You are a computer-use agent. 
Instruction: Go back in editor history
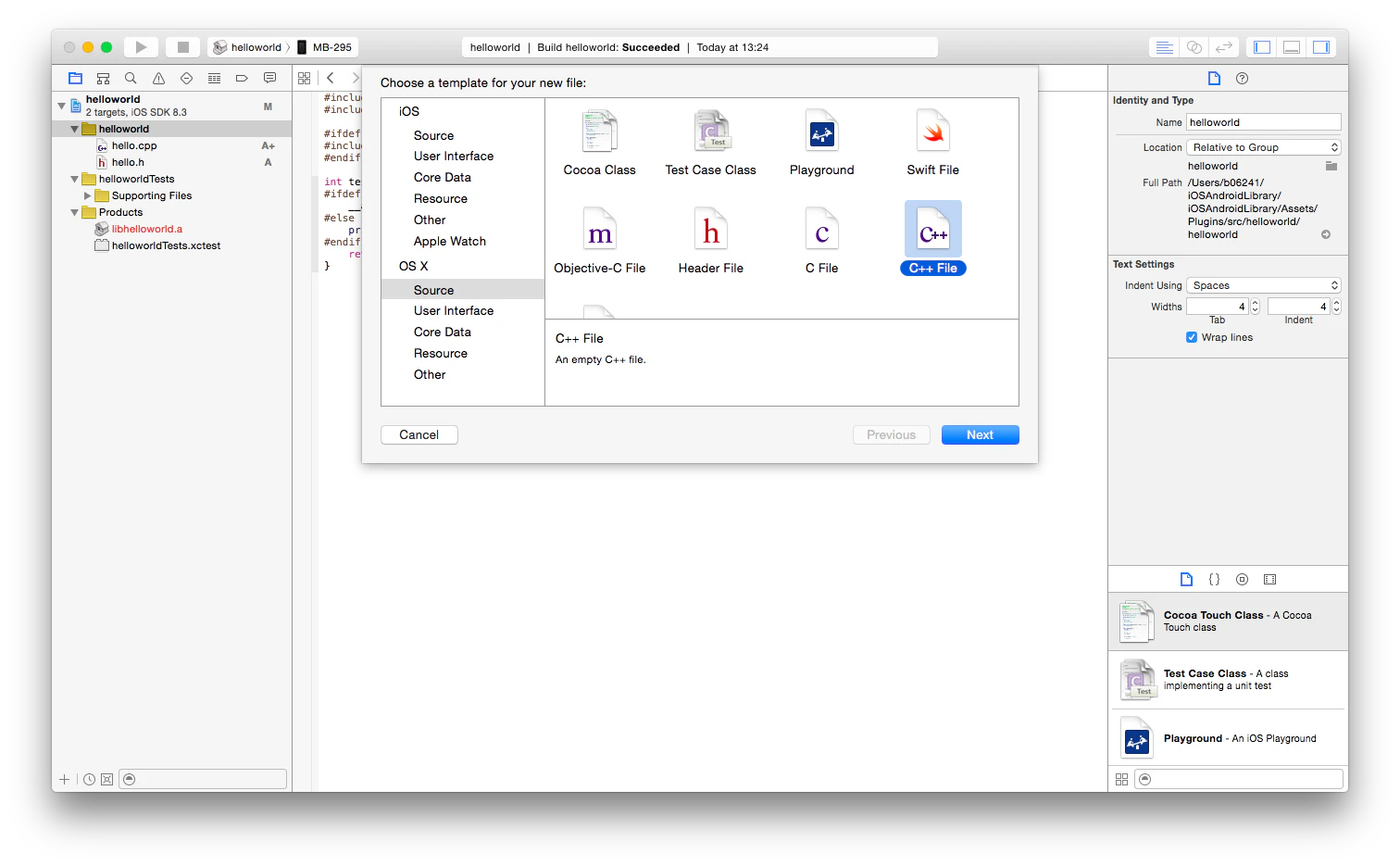point(331,78)
